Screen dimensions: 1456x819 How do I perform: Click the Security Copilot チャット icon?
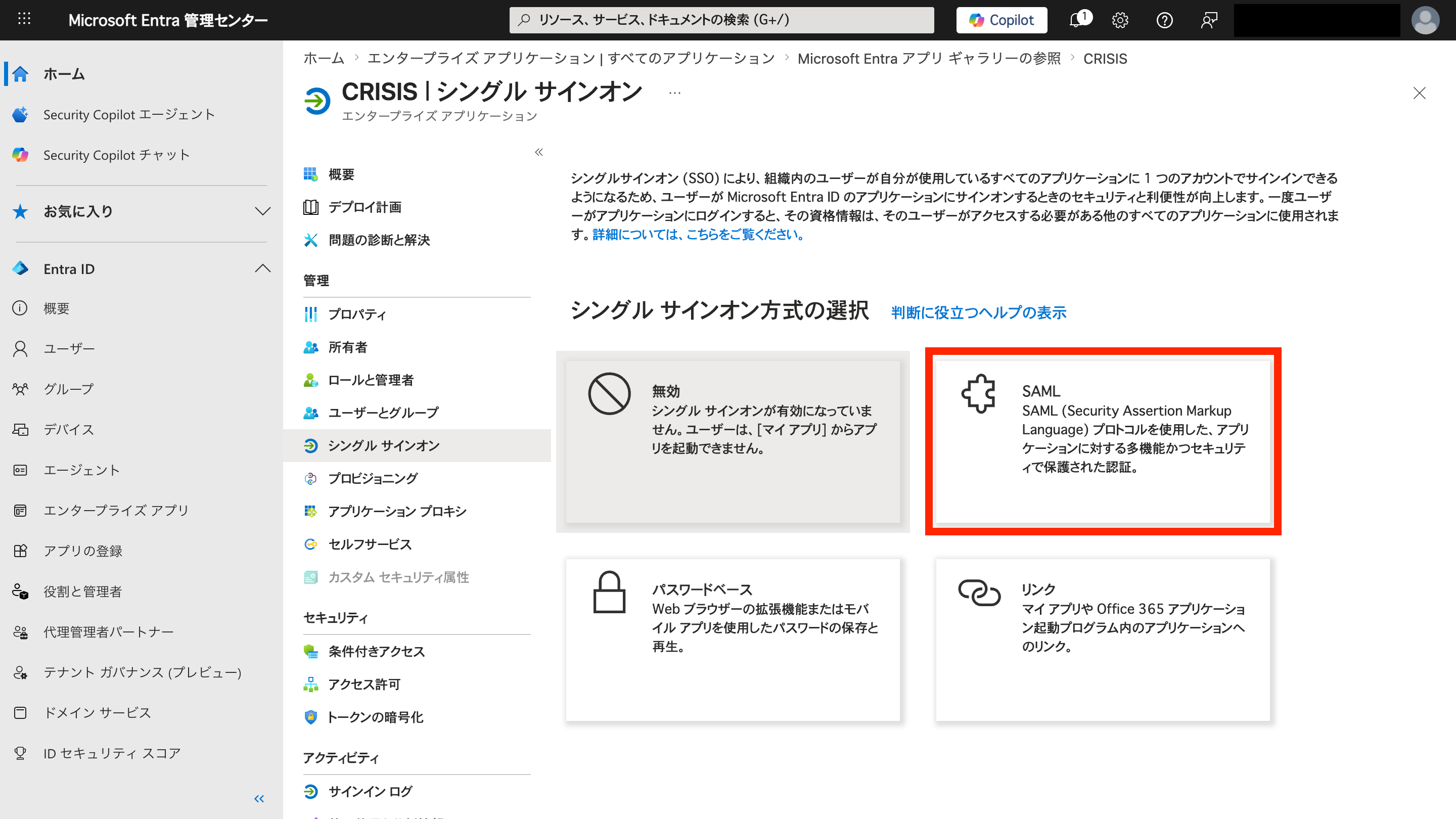click(20, 155)
